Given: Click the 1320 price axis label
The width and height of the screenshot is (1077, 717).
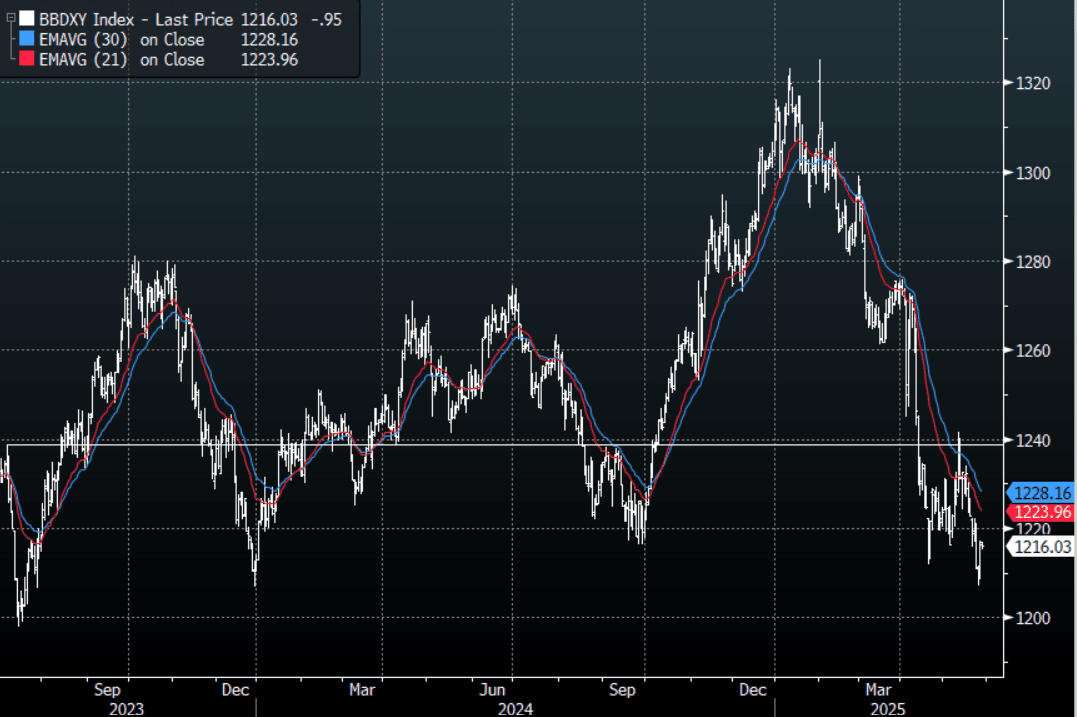Looking at the screenshot, I should 1030,83.
